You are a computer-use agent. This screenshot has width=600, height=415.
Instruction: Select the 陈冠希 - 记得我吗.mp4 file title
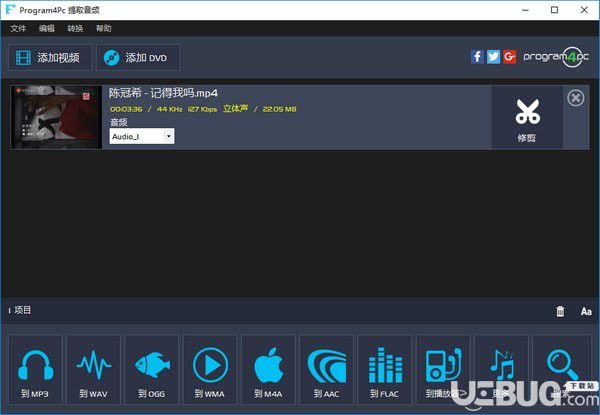point(163,93)
